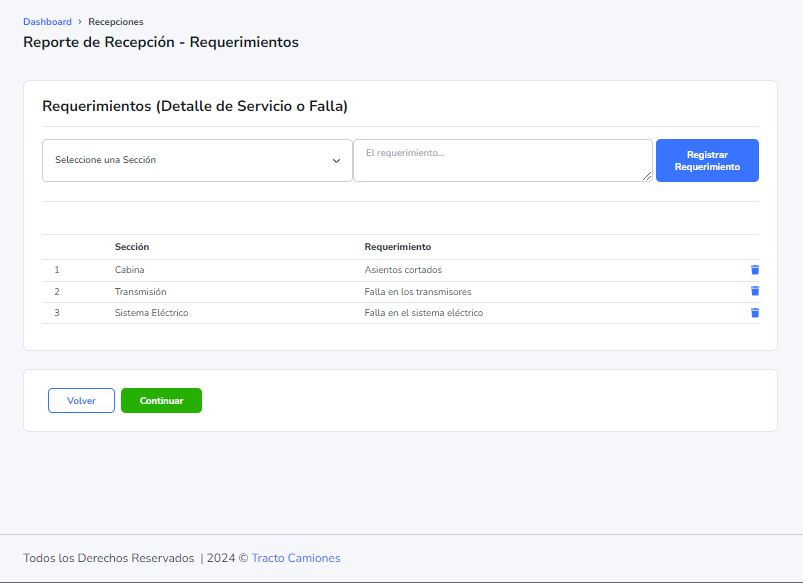Click the Falla en los transmisores text
803x583 pixels.
tap(418, 292)
